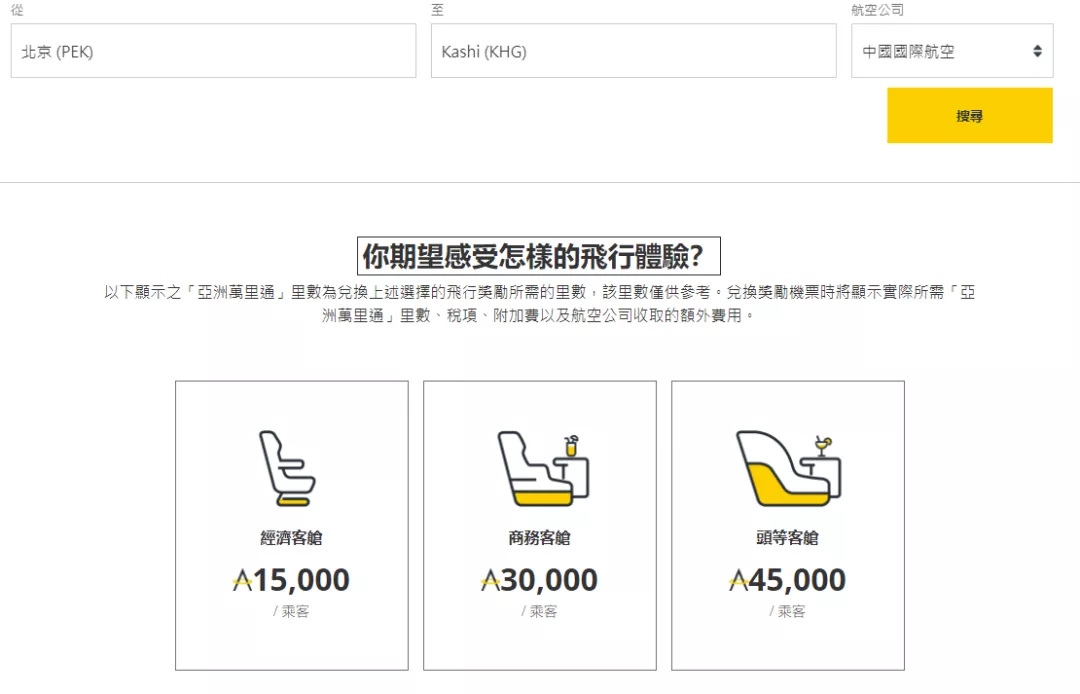Click the 經濟客艙 cabin label
Screen dimensions: 1080x694
click(290, 537)
